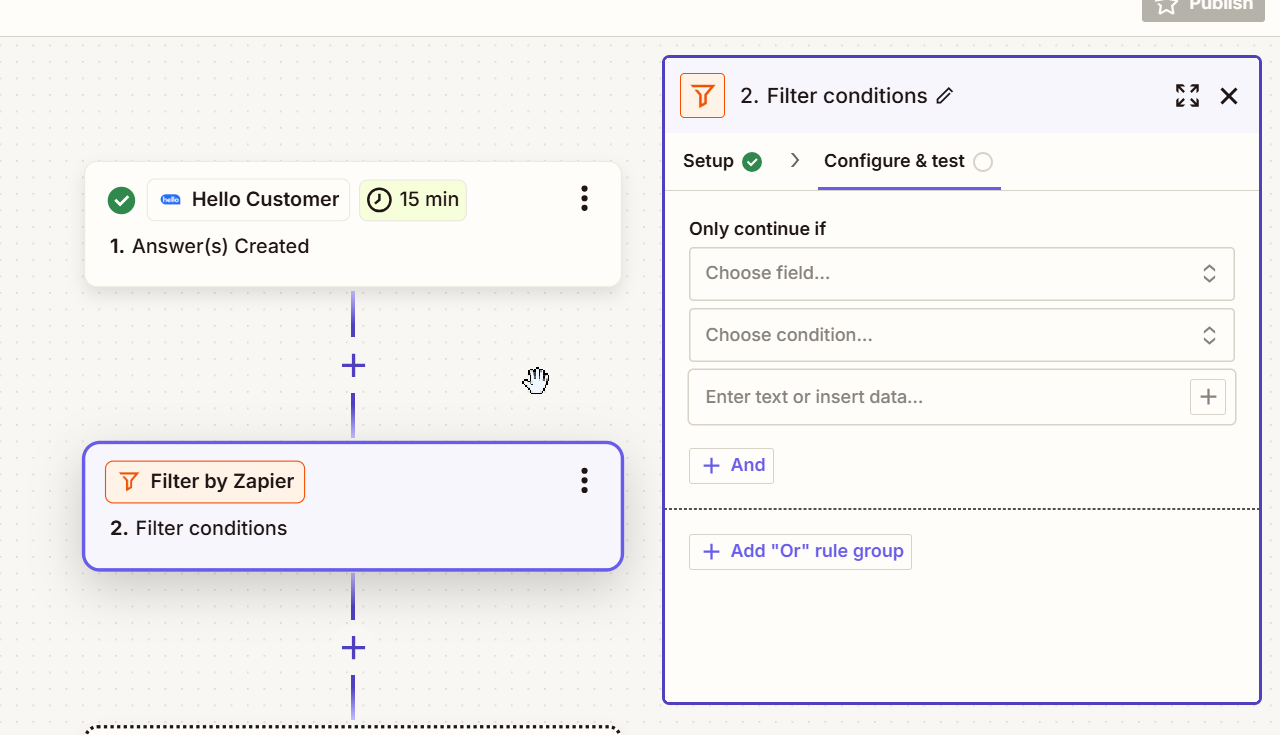Add an "Or" rule group

[x=800, y=552]
